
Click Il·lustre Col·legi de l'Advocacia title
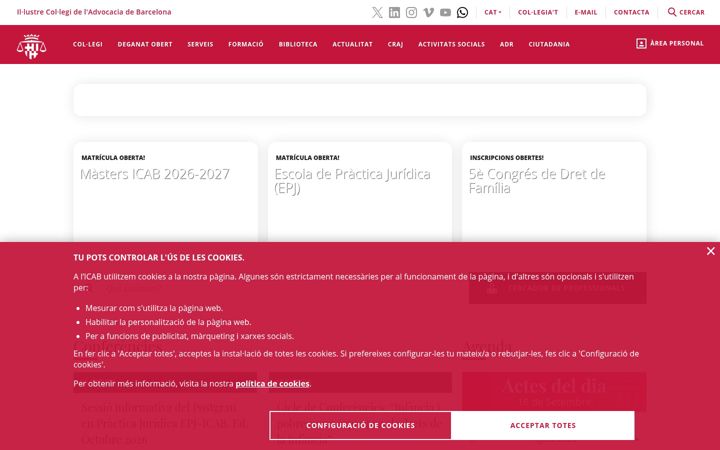tap(94, 12)
